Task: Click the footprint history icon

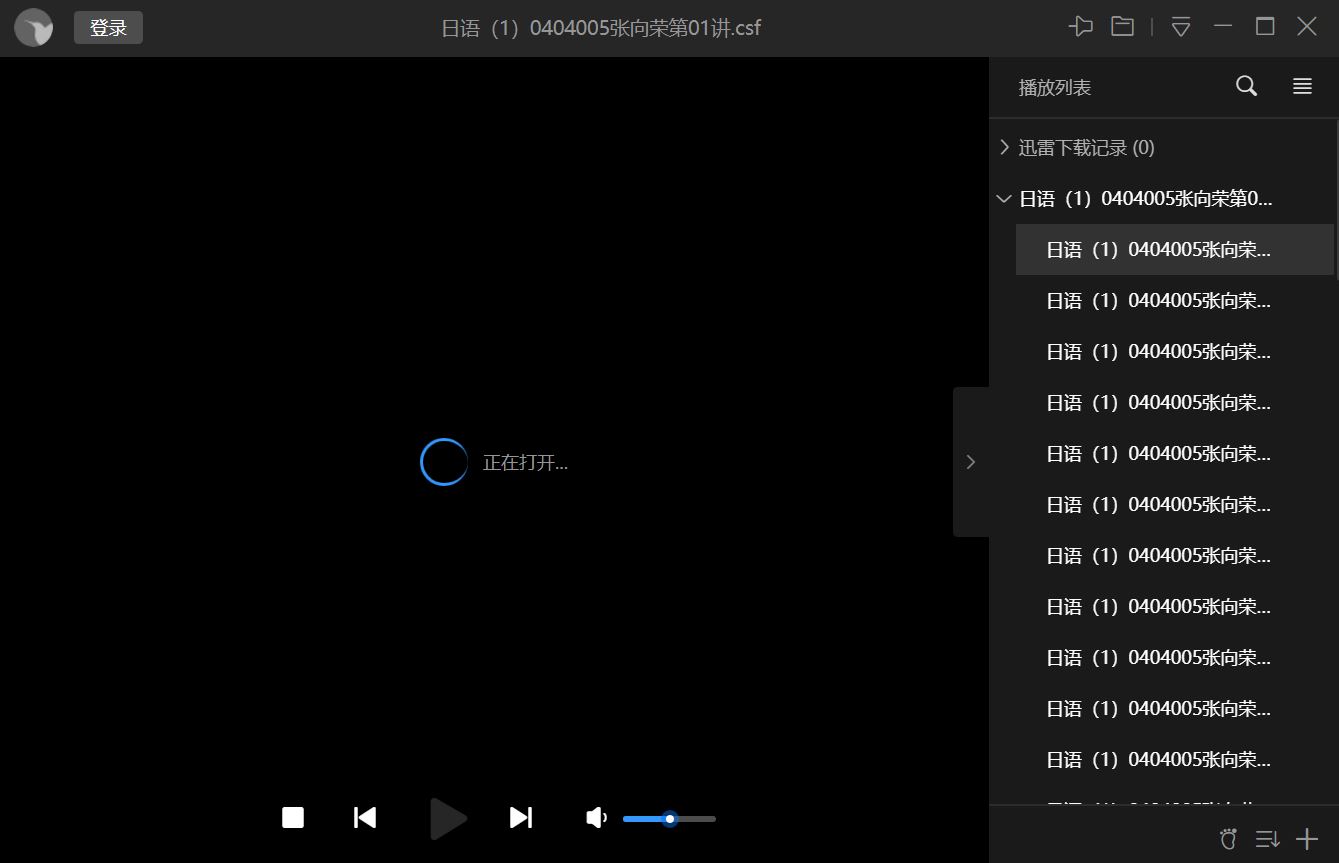Action: click(x=1228, y=839)
